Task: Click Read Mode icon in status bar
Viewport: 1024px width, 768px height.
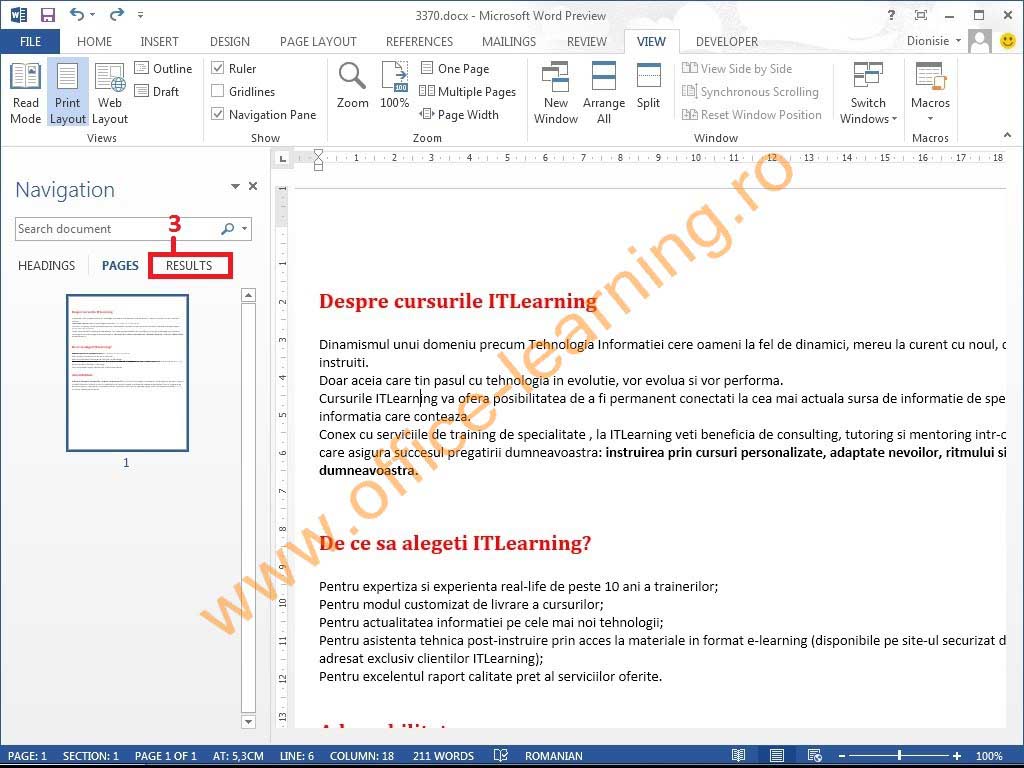Action: 738,756
